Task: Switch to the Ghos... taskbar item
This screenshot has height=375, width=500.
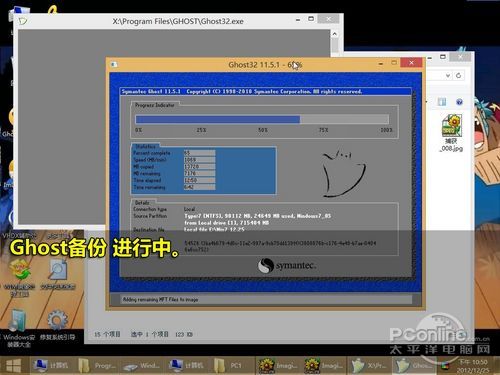Action: pos(413,366)
